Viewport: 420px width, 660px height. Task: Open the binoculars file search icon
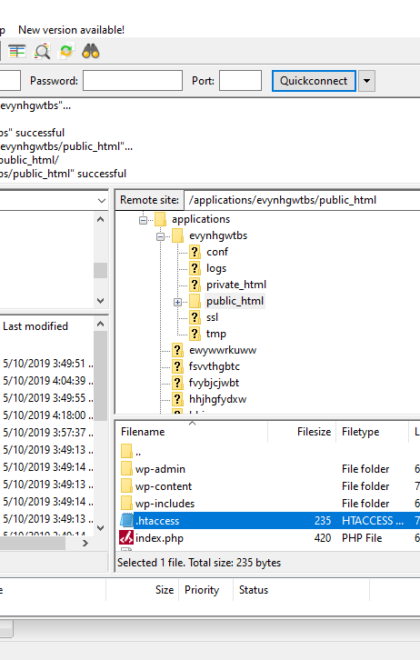[90, 51]
